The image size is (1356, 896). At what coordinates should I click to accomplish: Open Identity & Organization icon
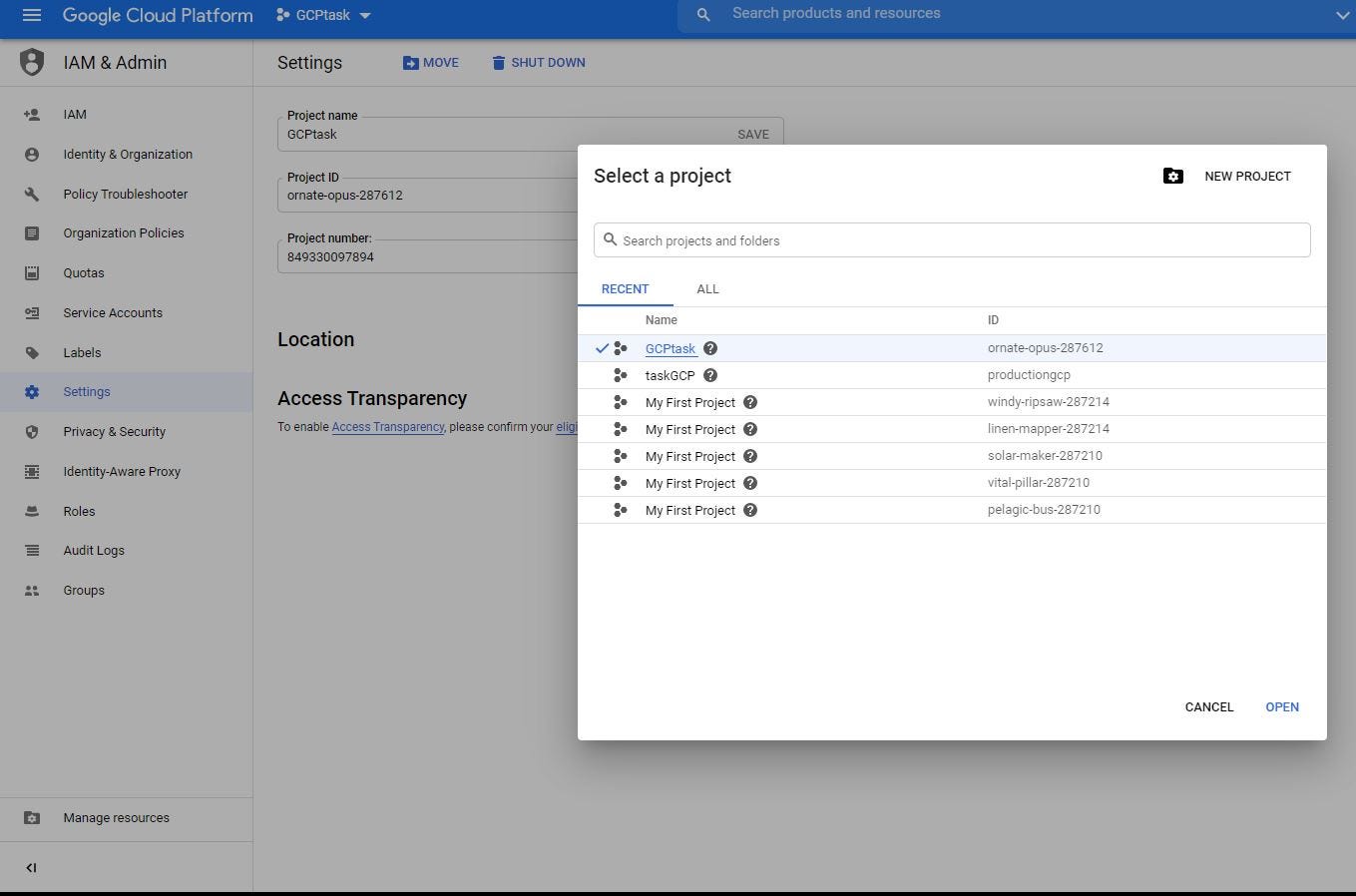tap(32, 155)
